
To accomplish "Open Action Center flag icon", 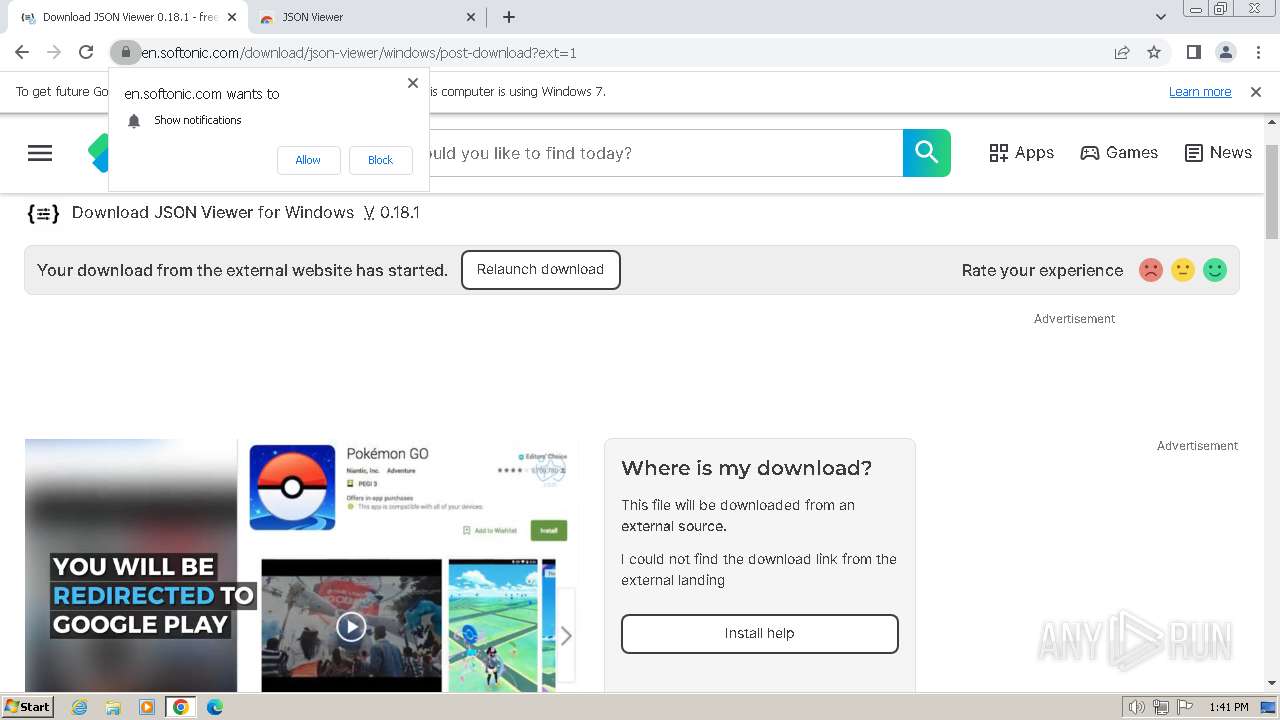I will click(x=1184, y=707).
